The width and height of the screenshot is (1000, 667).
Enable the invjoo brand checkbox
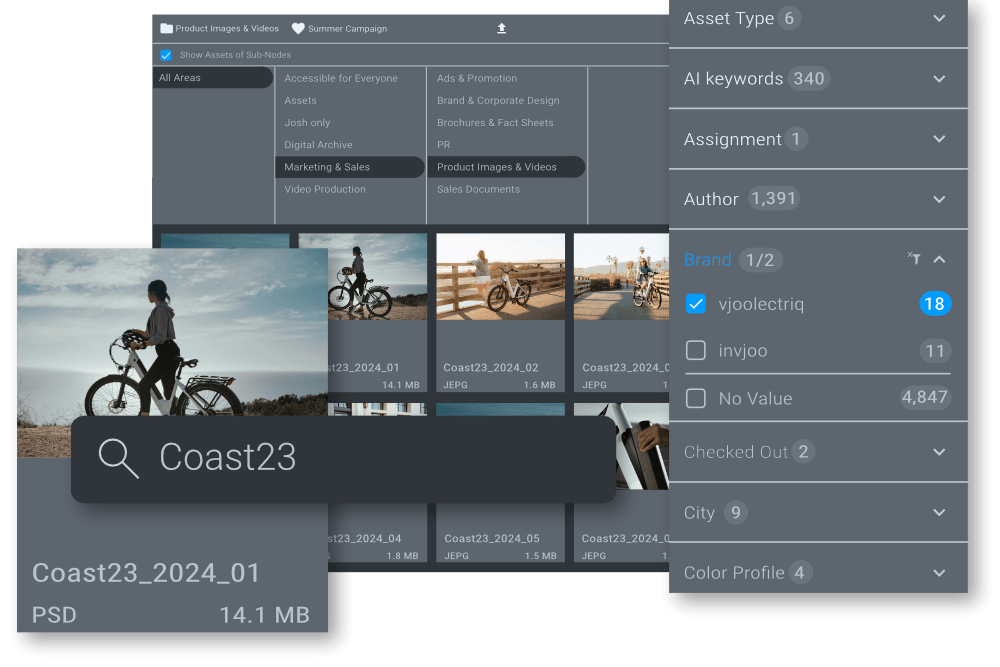(696, 351)
